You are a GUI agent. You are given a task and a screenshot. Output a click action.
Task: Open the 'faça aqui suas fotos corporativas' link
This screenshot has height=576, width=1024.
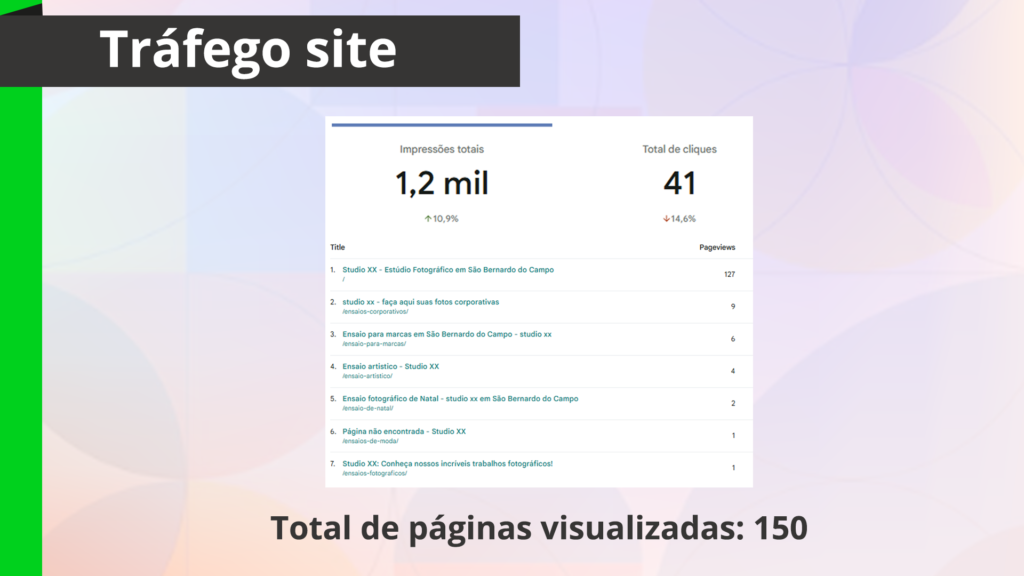click(420, 301)
